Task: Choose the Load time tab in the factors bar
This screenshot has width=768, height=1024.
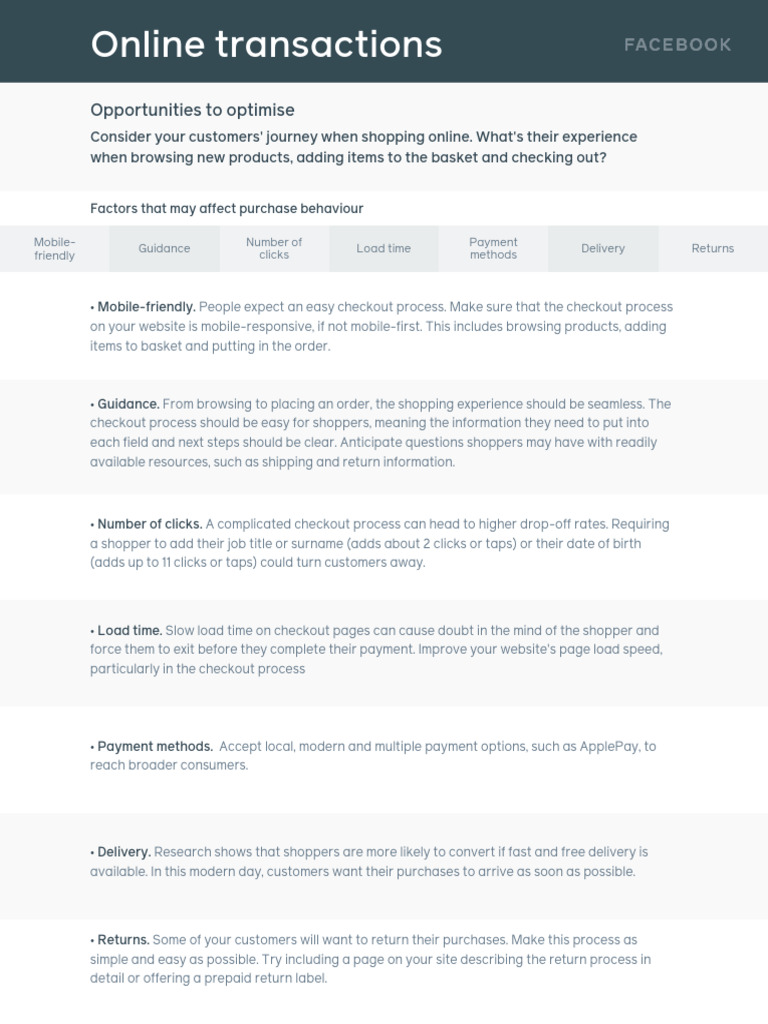Action: pos(384,249)
